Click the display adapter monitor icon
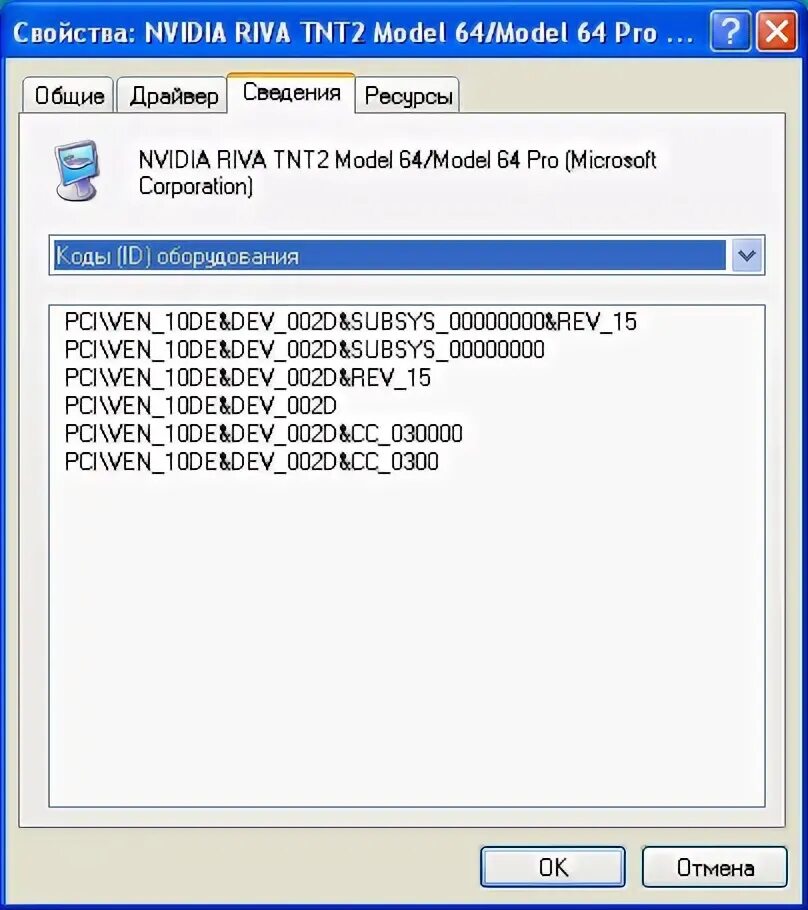The width and height of the screenshot is (808, 910). click(77, 170)
